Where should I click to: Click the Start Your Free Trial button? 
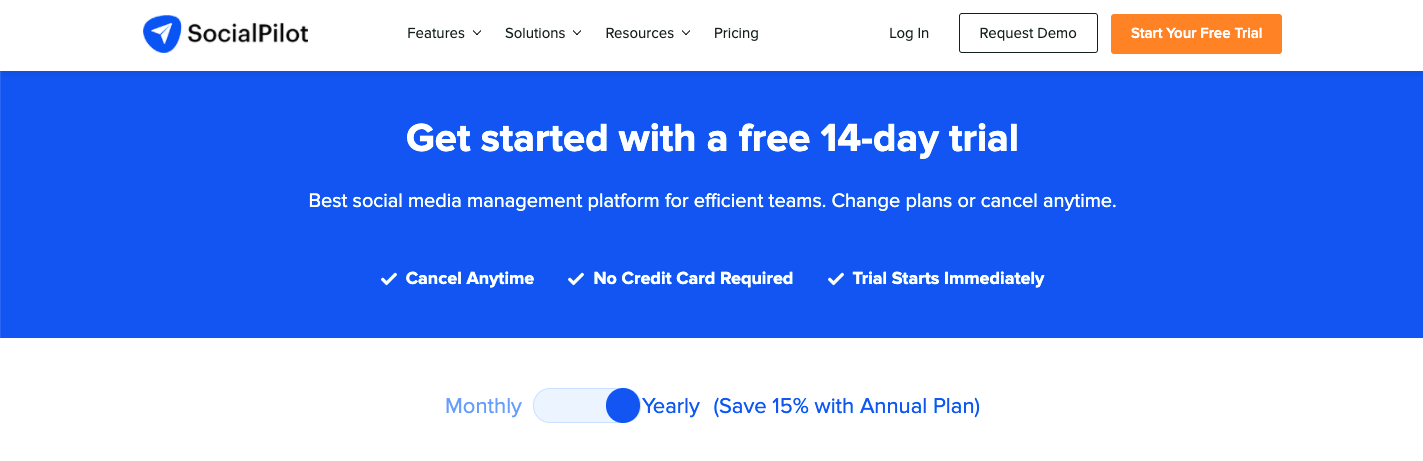pyautogui.click(x=1196, y=33)
